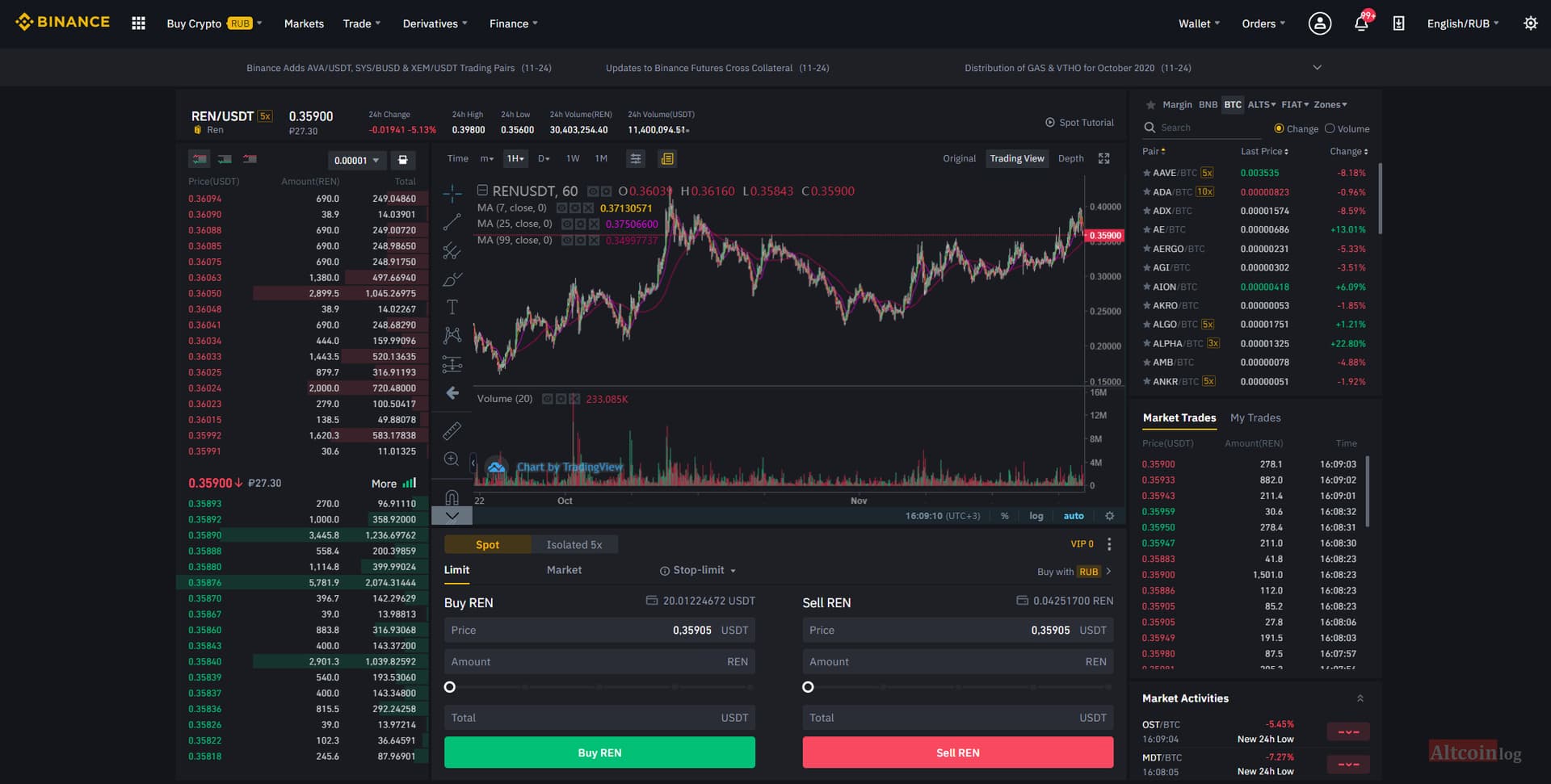This screenshot has height=784, width=1551.
Task: Select the chart measure ruler tool
Action: point(452,430)
